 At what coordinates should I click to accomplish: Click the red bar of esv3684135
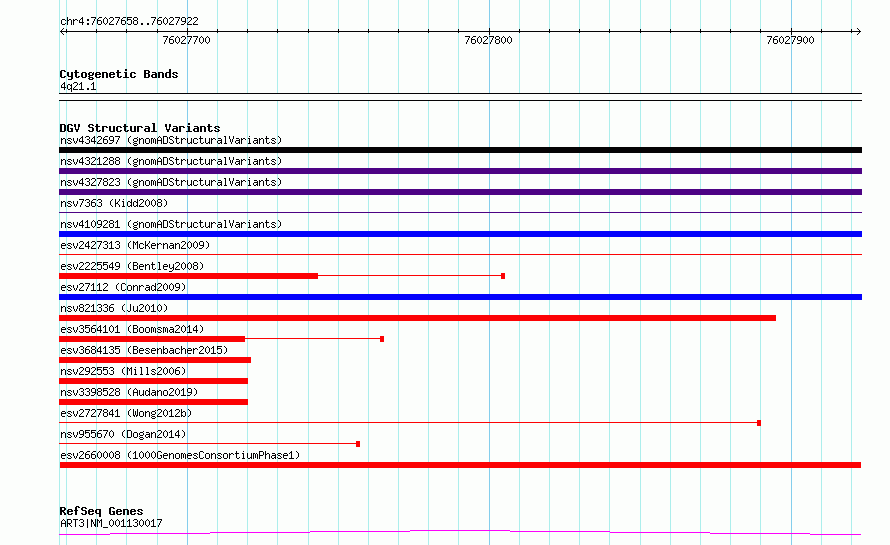[x=155, y=360]
